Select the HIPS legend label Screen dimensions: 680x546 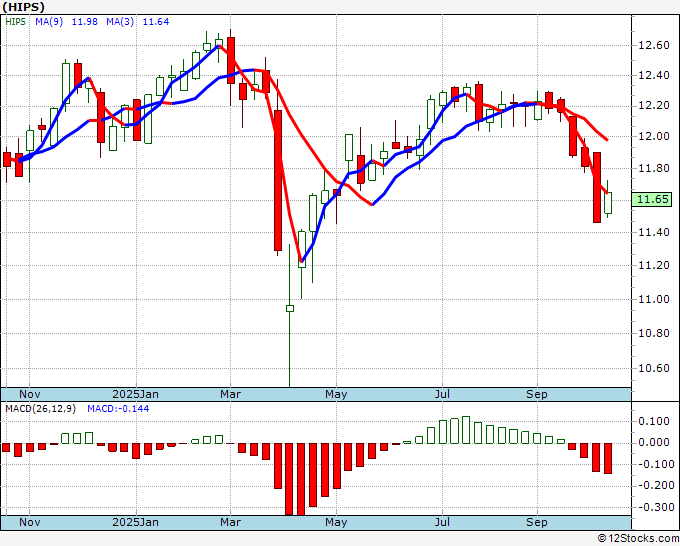16,22
